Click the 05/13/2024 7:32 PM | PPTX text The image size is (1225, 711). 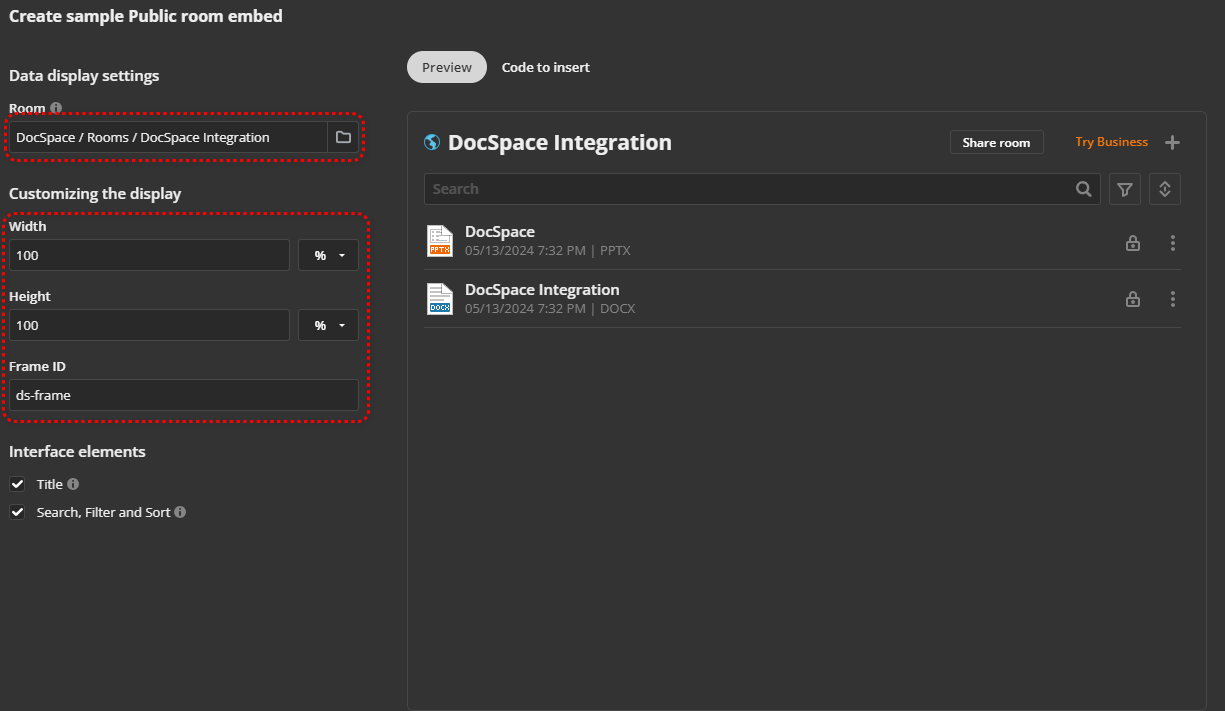pyautogui.click(x=548, y=251)
